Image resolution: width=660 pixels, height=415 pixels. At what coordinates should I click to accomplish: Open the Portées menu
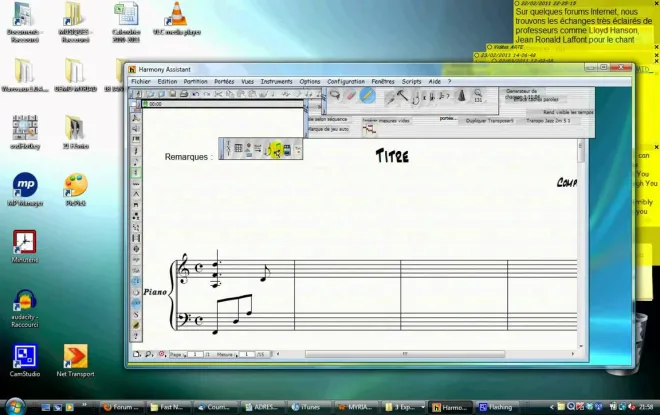pyautogui.click(x=224, y=82)
